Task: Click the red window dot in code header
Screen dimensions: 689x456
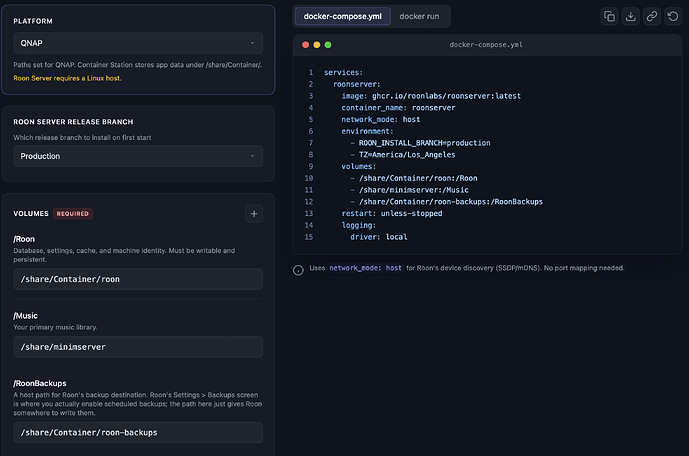Action: [x=305, y=45]
